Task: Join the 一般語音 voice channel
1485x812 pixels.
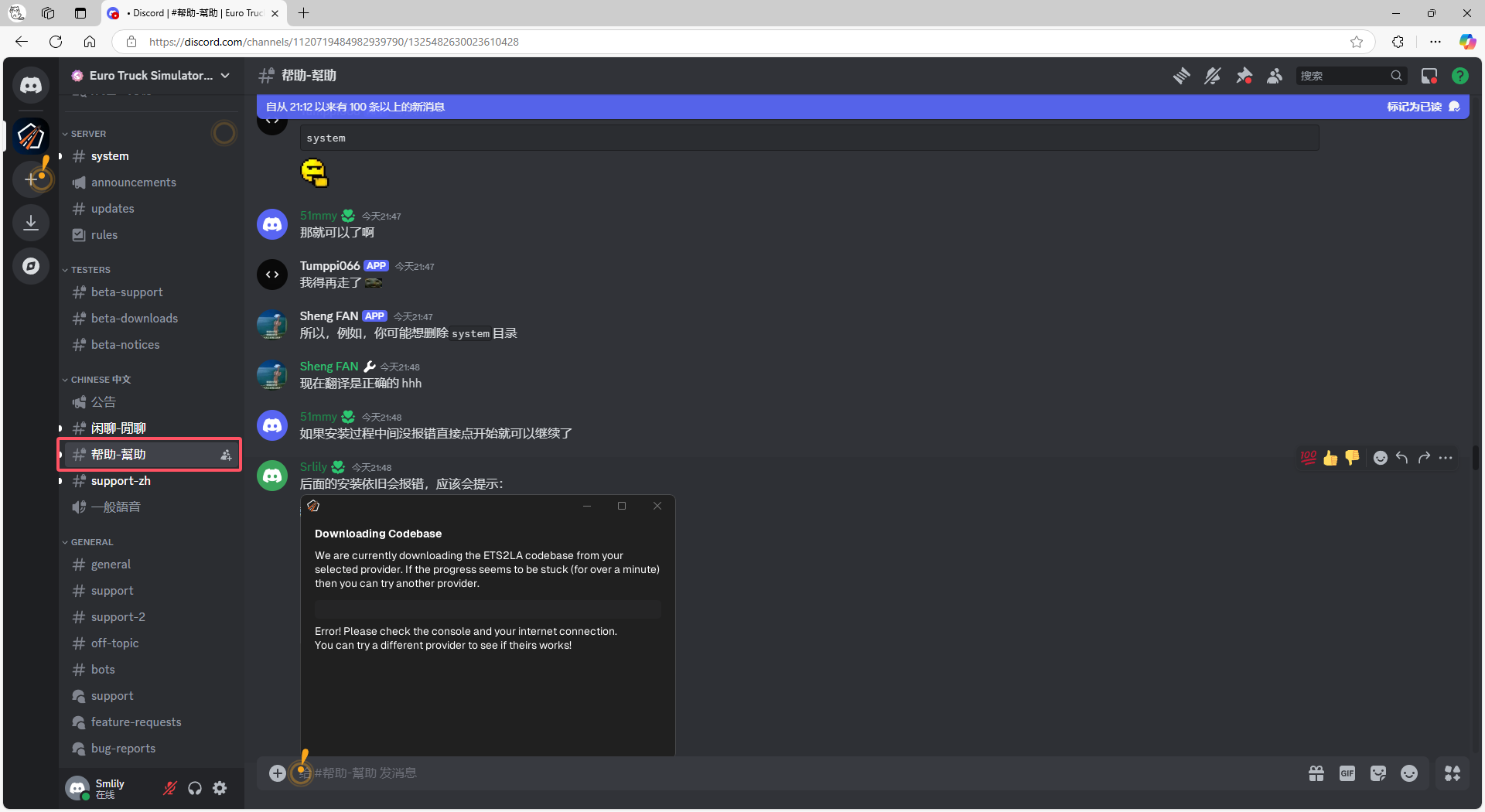Action: (151, 507)
